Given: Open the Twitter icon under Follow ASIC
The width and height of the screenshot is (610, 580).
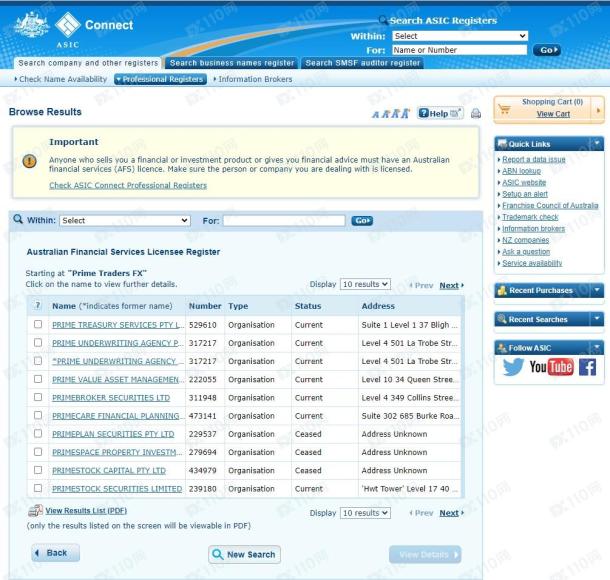Looking at the screenshot, I should tap(513, 366).
